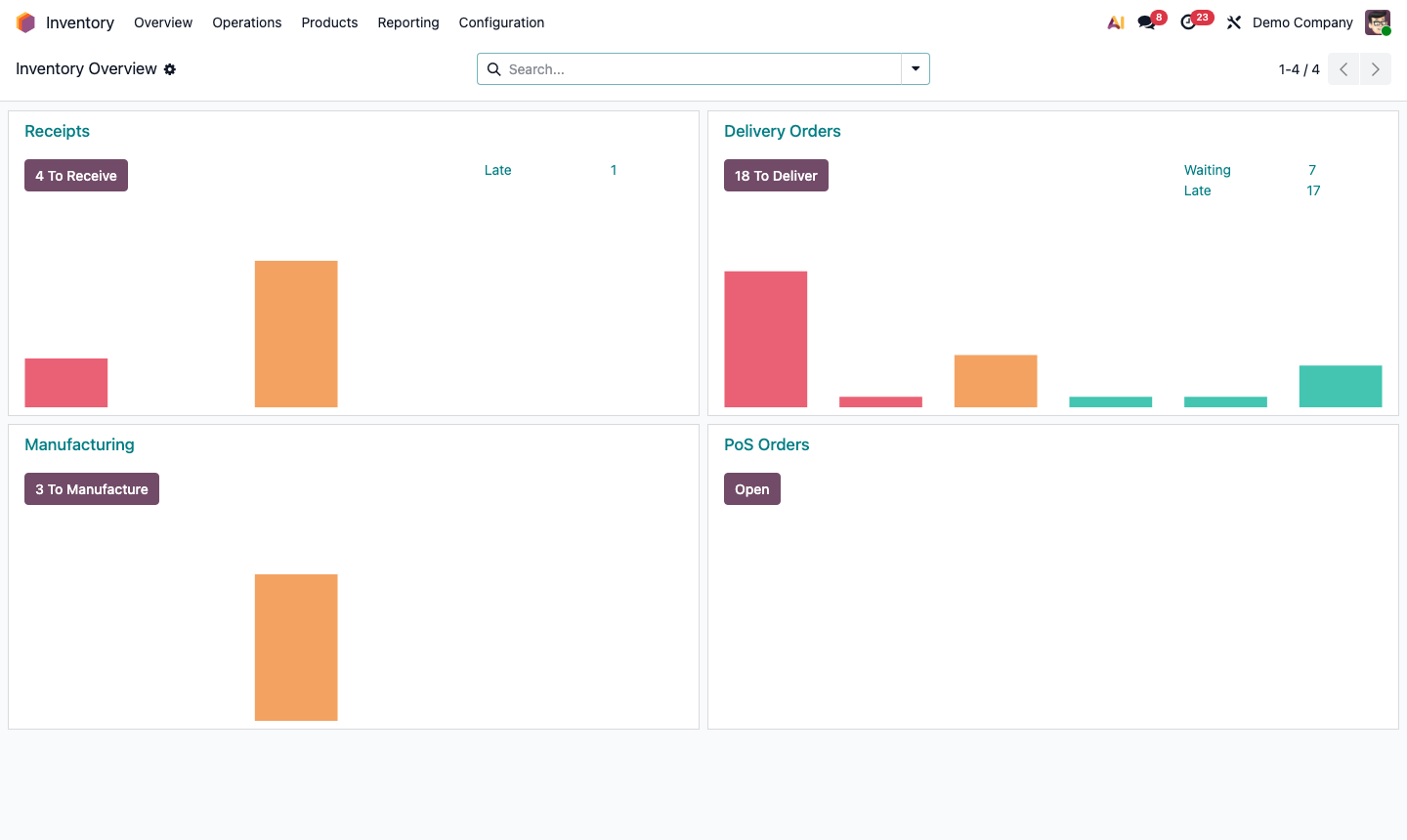Click the 4 To Receive button
Screen dimensions: 1407x840
(75, 175)
